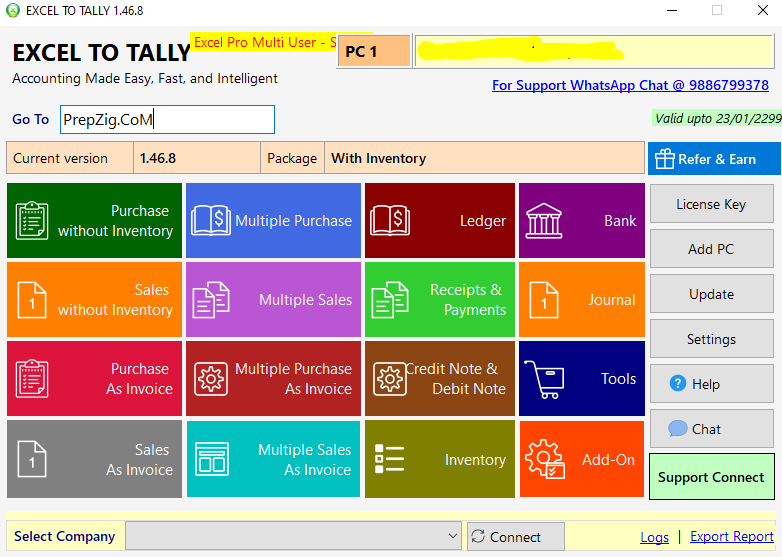Click layout icon on Multiple Sales As Invoice
Viewport: 782px width, 557px height.
pyautogui.click(x=212, y=459)
